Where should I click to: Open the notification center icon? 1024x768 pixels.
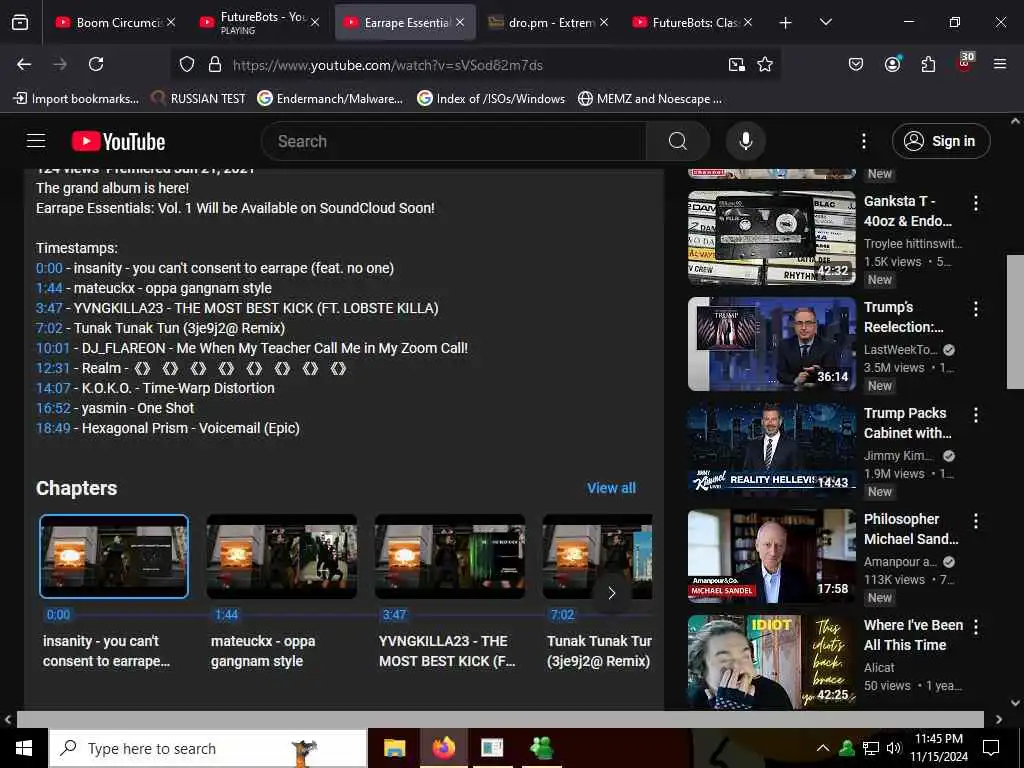click(991, 748)
